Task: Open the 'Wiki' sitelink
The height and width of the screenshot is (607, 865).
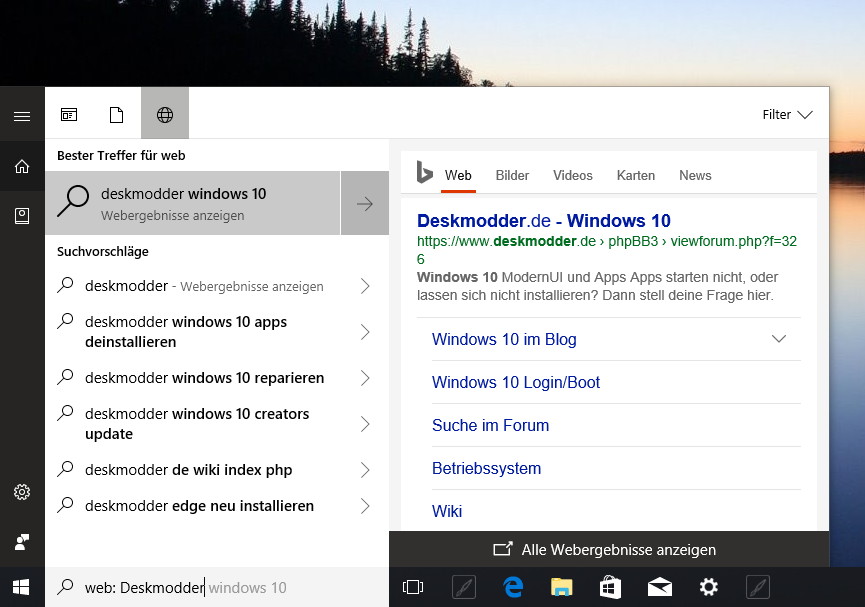Action: 447,511
